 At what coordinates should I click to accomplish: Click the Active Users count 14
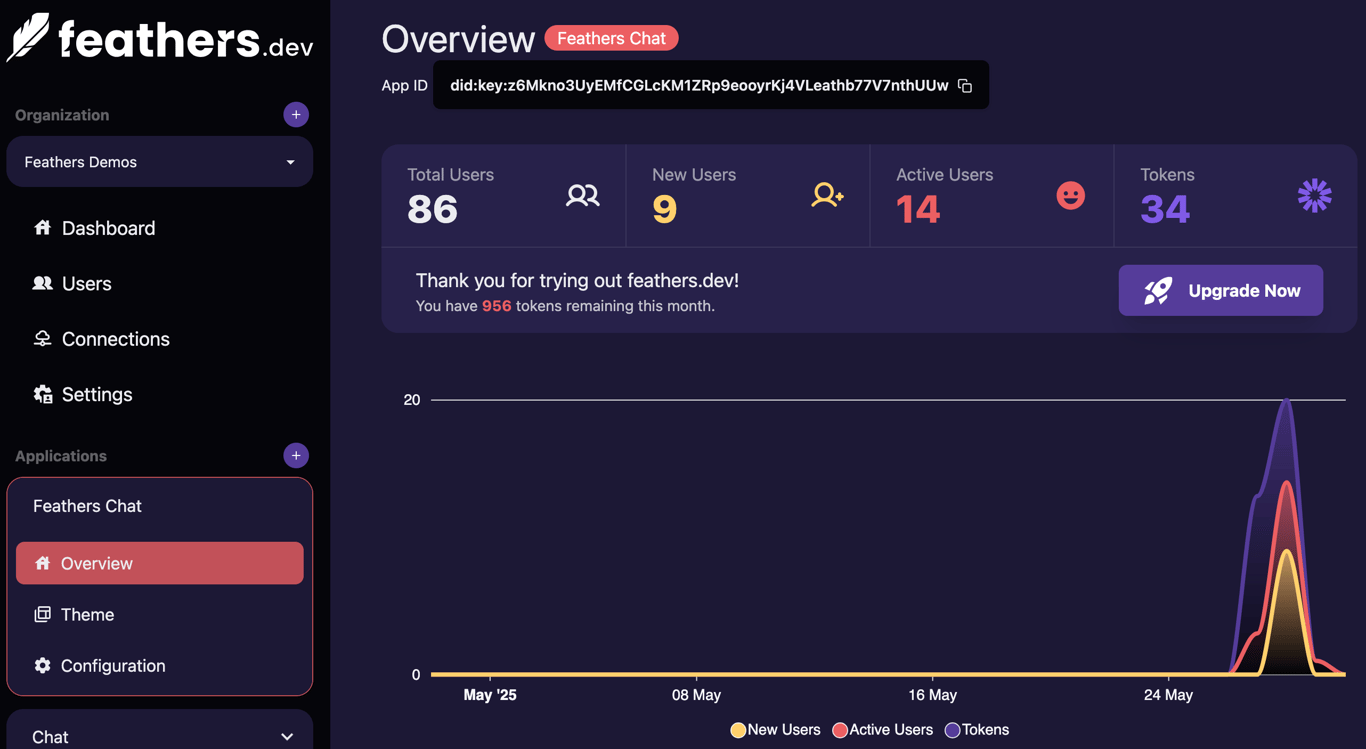point(918,209)
